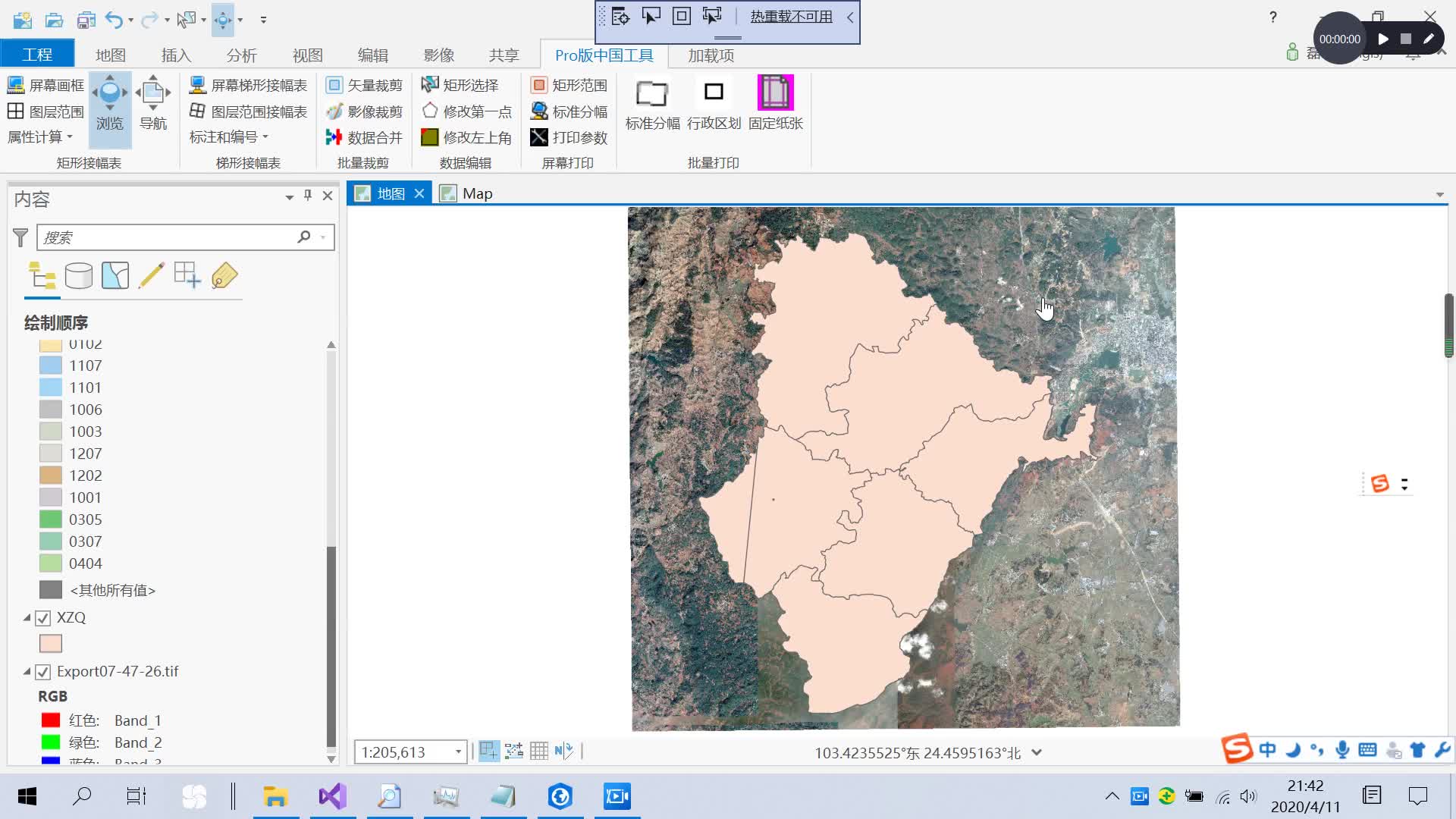Open File Explorer from taskbar
Viewport: 1456px width, 819px height.
click(275, 796)
